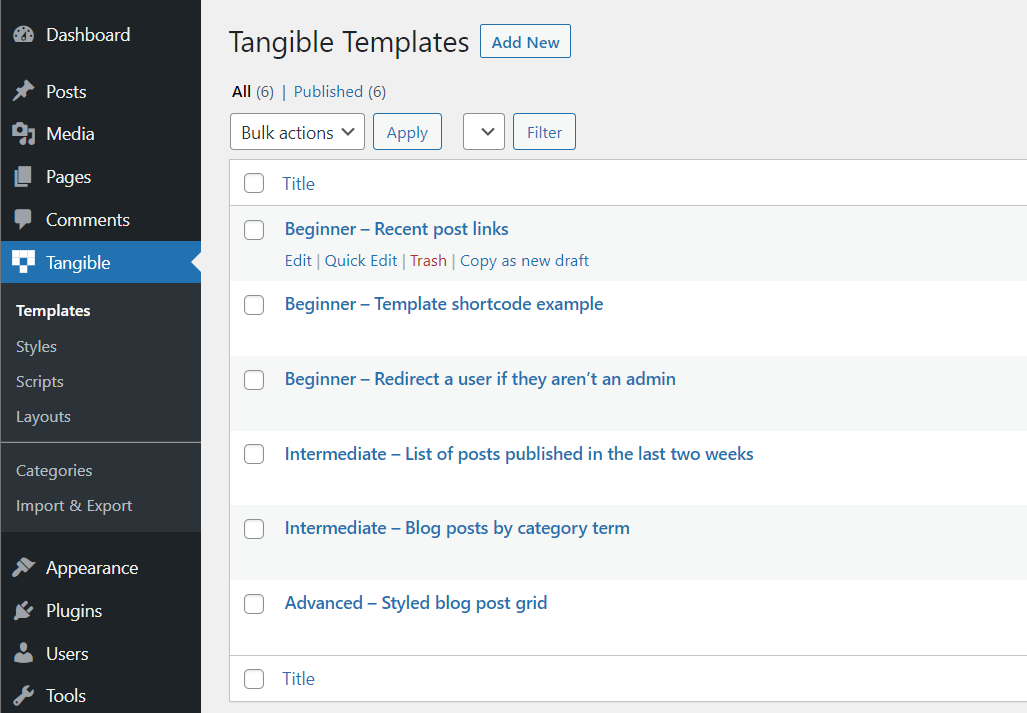Go to Import & Export submenu
The image size is (1027, 713).
(x=74, y=506)
